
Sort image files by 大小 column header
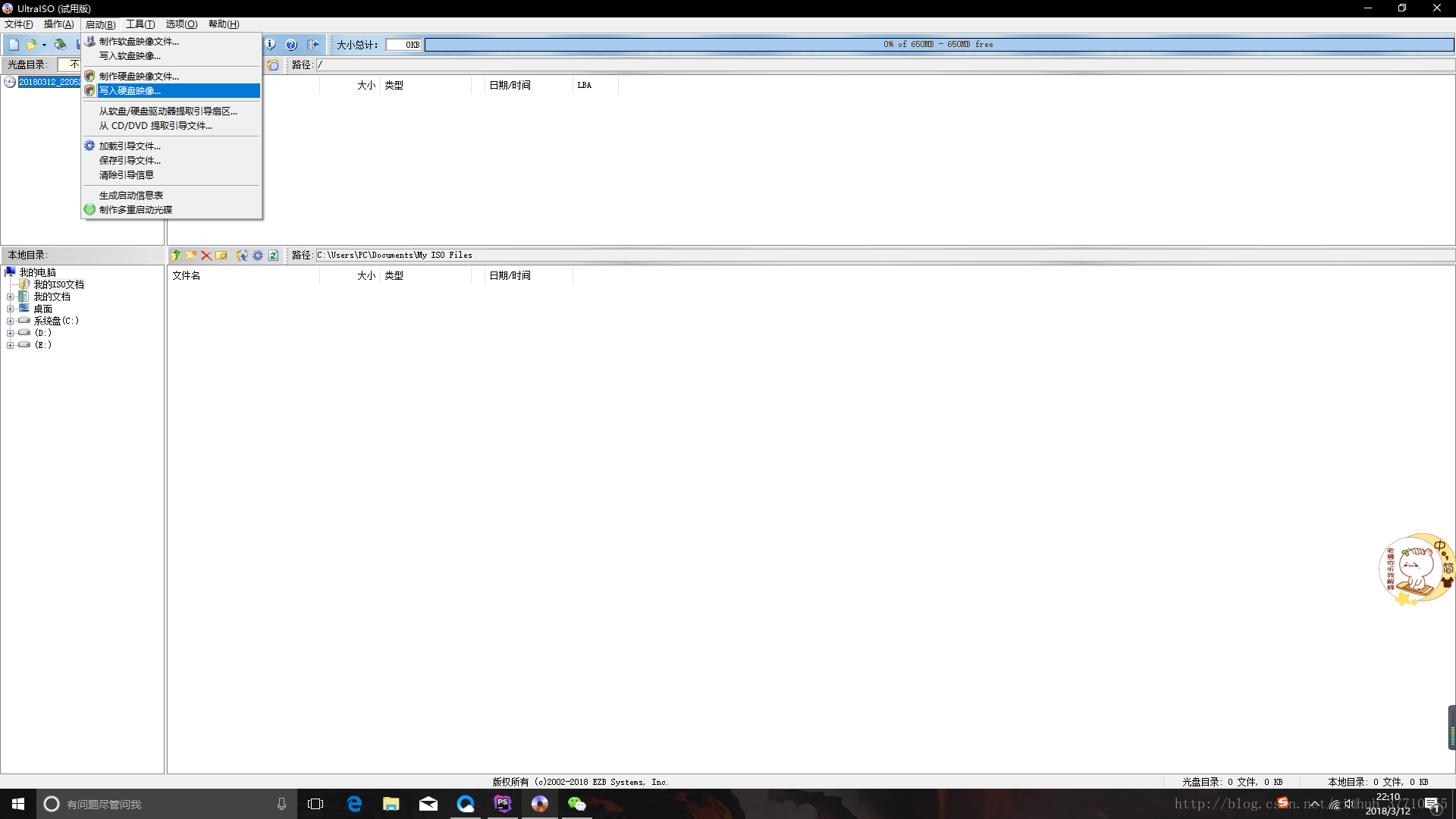tap(350, 86)
